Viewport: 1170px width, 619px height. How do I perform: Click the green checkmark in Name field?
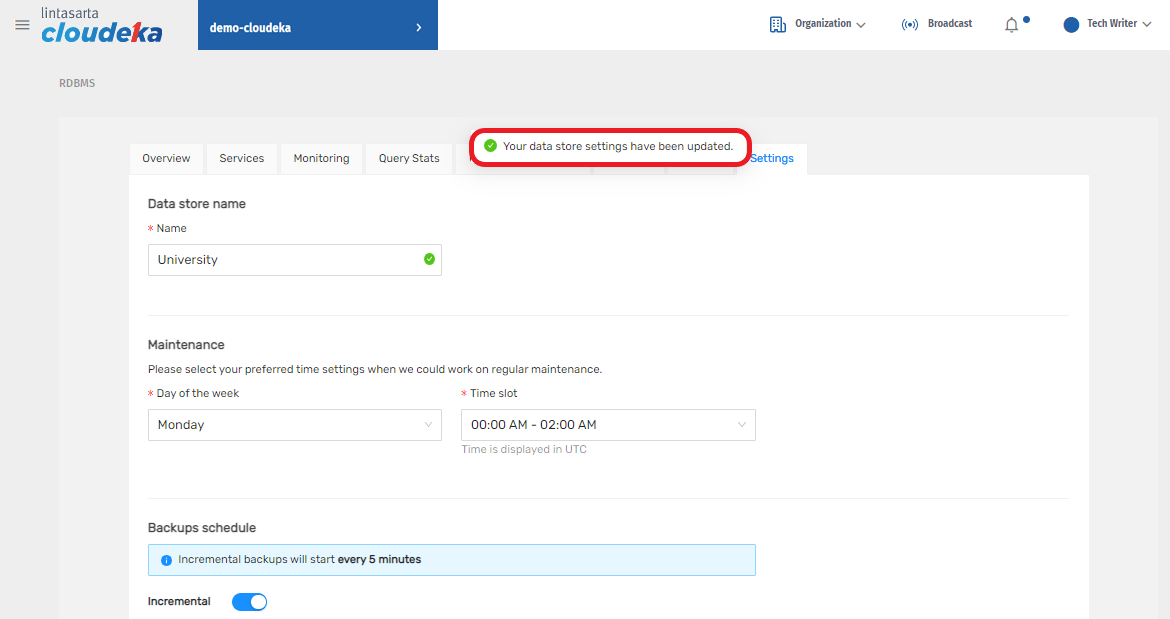click(x=429, y=259)
